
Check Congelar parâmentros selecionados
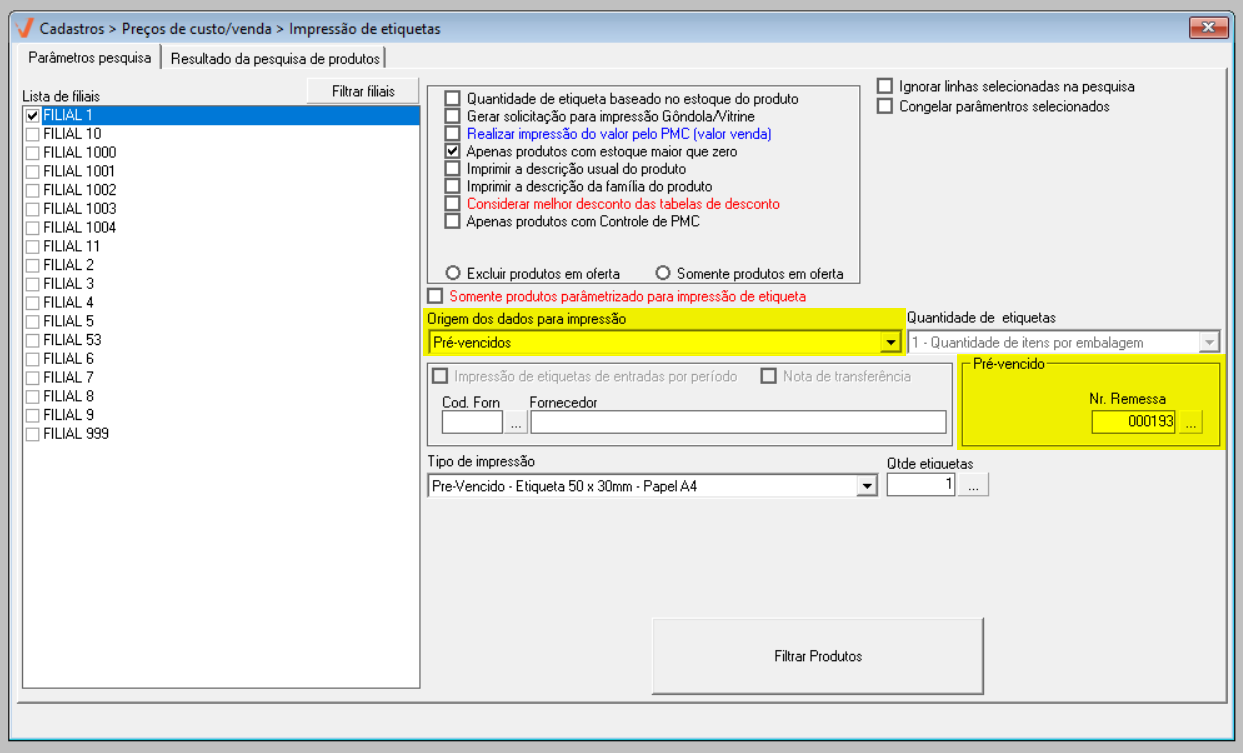[884, 106]
